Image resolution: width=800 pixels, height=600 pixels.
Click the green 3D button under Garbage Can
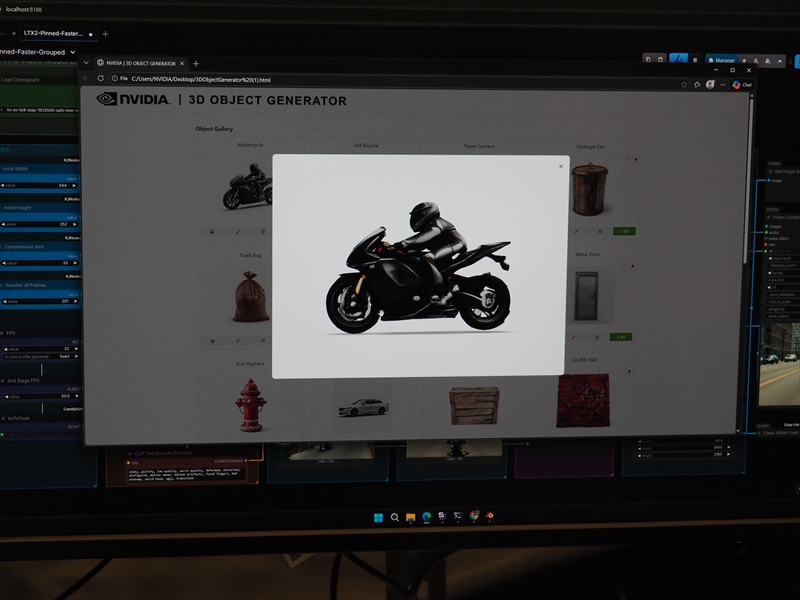click(625, 231)
